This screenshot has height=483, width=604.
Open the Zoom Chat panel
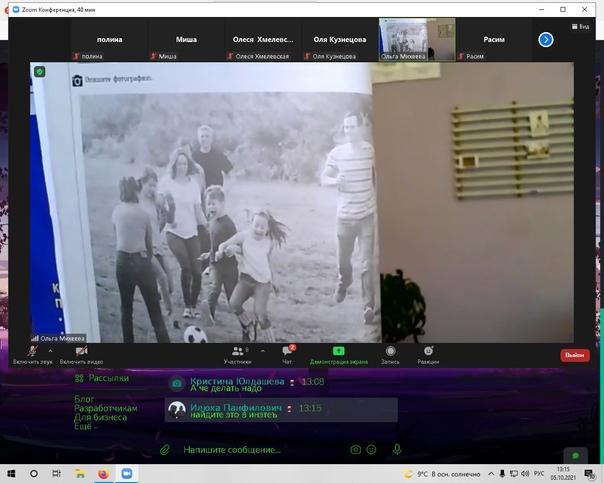coord(287,355)
